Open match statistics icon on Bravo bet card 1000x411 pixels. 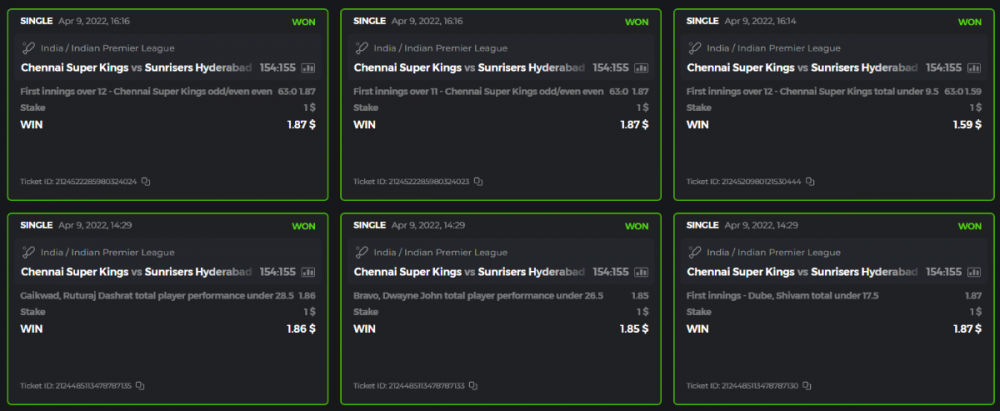click(x=641, y=272)
